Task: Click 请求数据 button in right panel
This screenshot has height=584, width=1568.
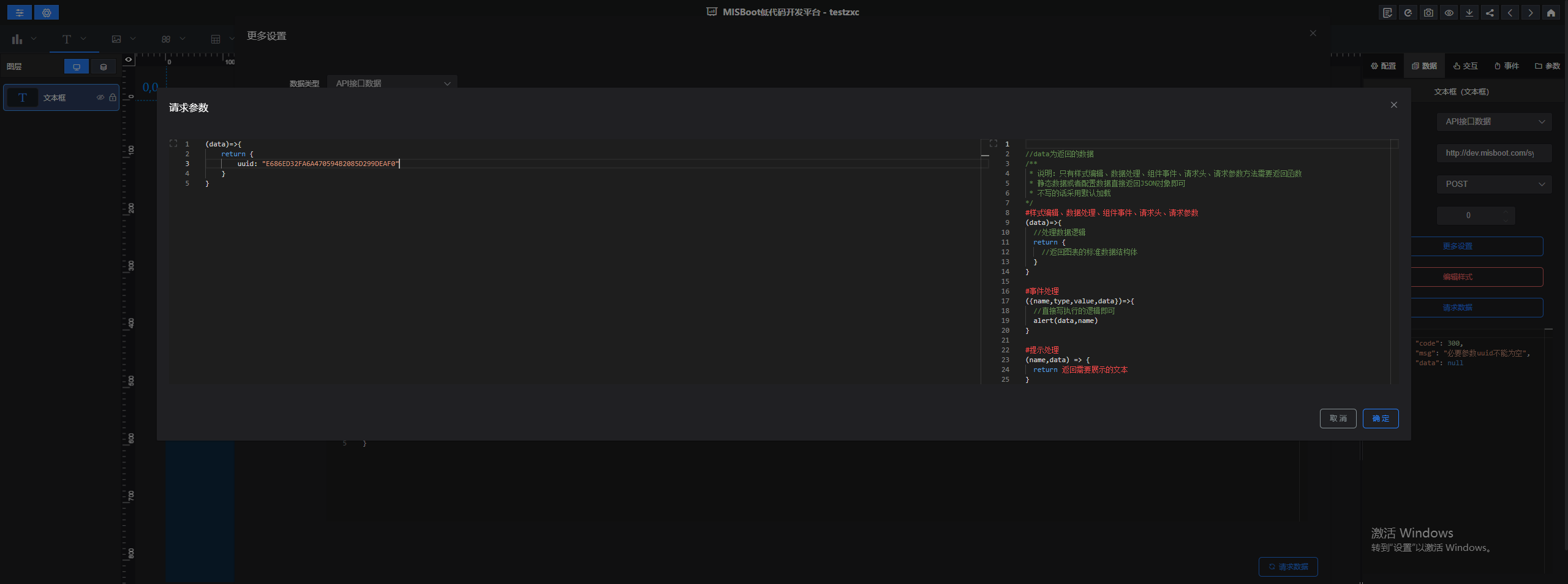Action: 1476,308
